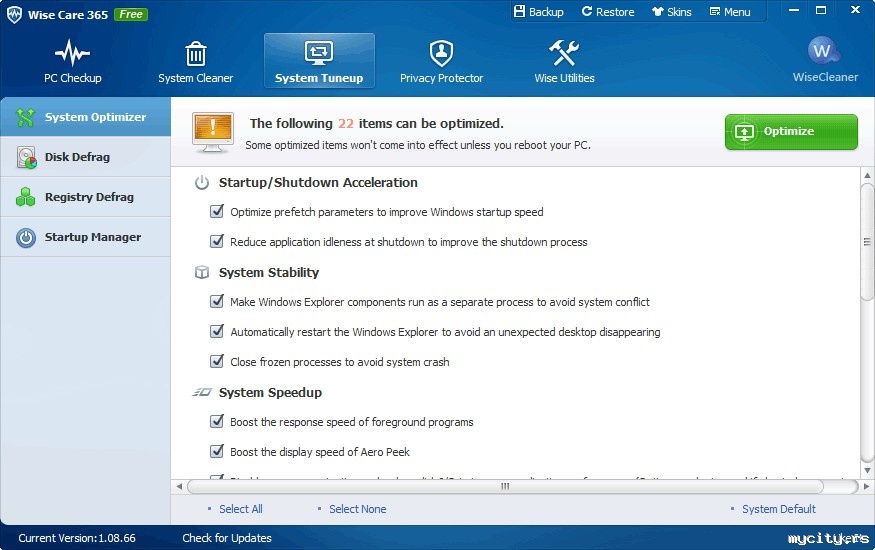
Task: Click the horizontal scrollbar thumb
Action: [x=505, y=486]
